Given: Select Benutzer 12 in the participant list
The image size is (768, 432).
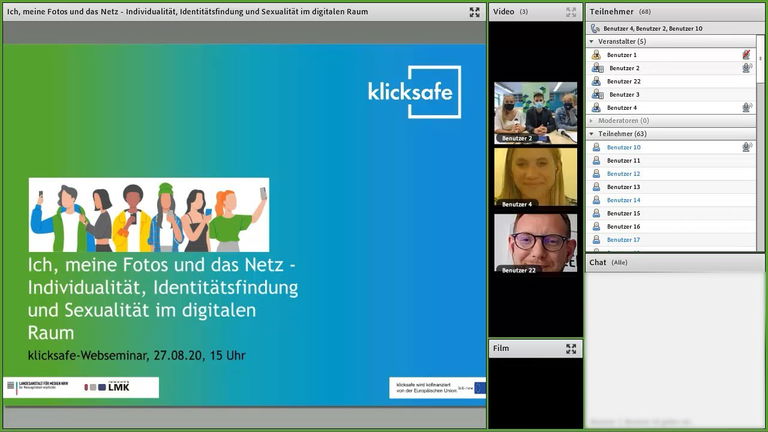Looking at the screenshot, I should click(623, 174).
